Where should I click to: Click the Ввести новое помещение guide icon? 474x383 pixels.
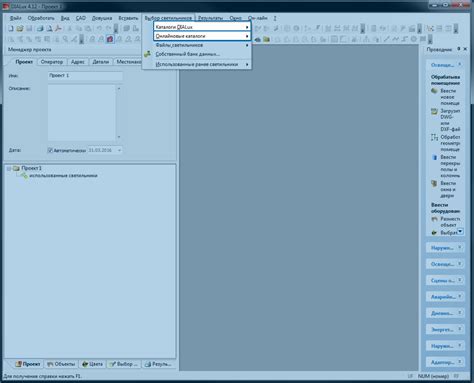434,91
